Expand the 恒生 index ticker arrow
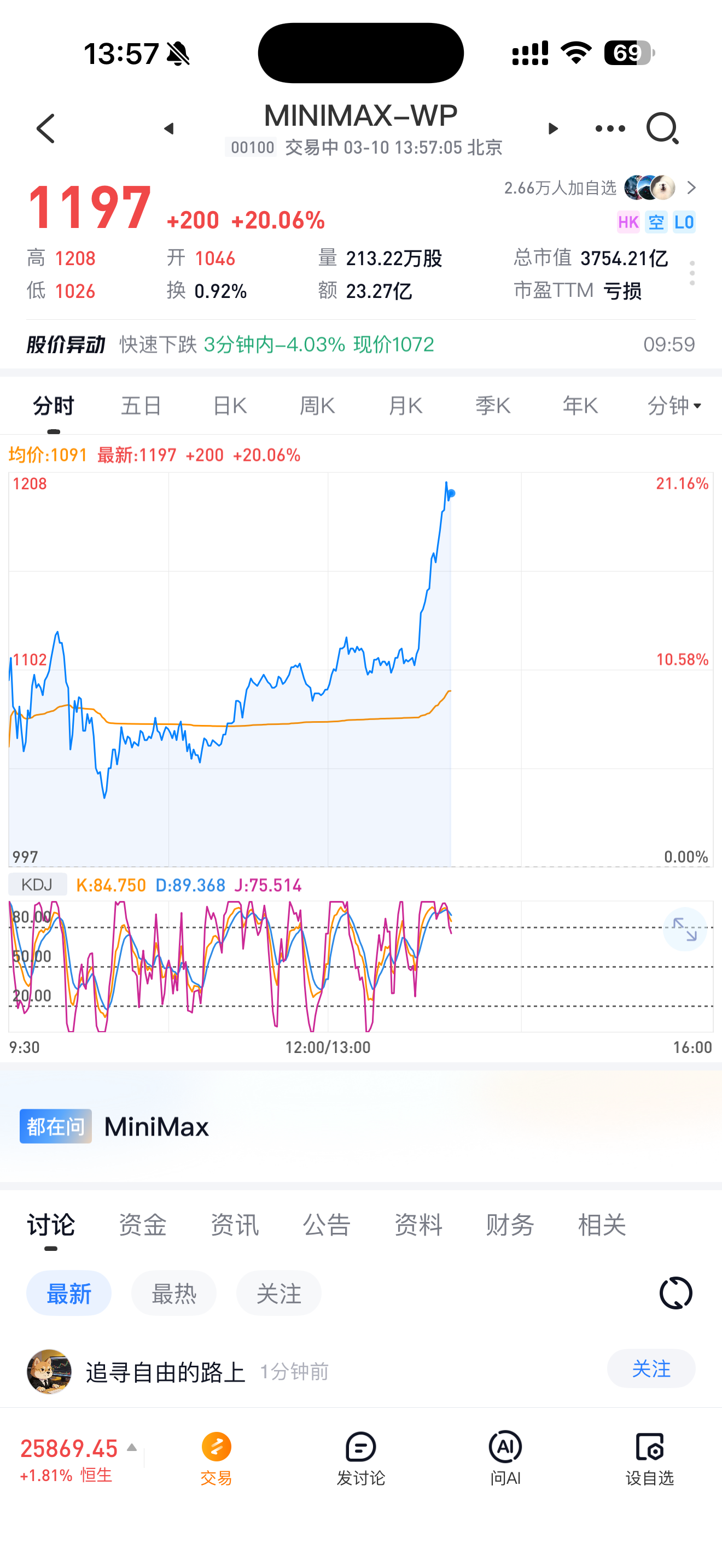722x1568 pixels. (131, 1448)
